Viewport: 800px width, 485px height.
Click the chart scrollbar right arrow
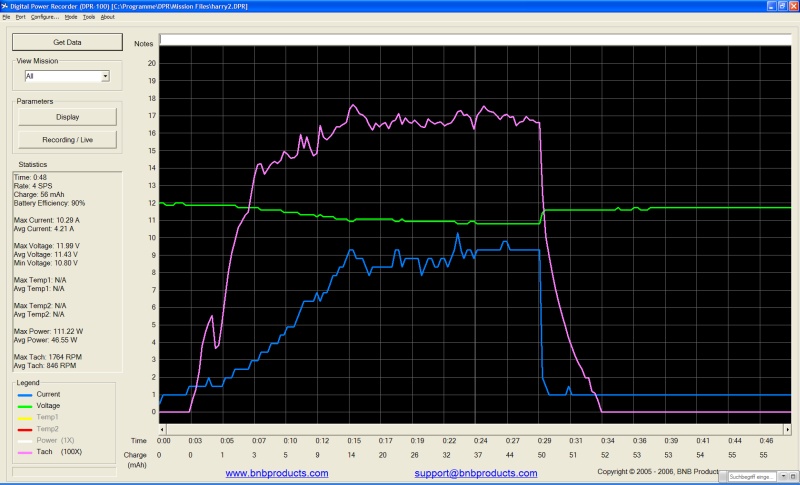click(x=787, y=430)
